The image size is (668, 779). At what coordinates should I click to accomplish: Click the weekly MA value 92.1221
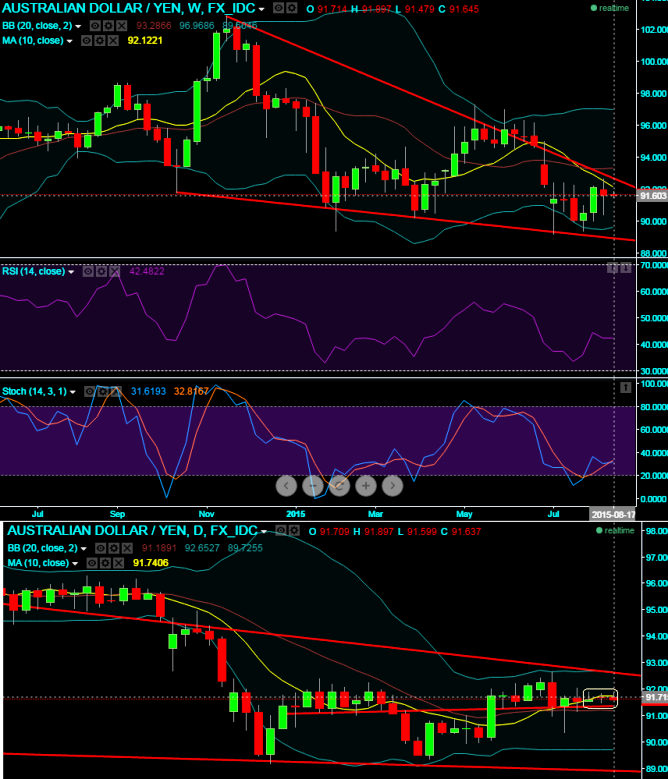click(145, 41)
